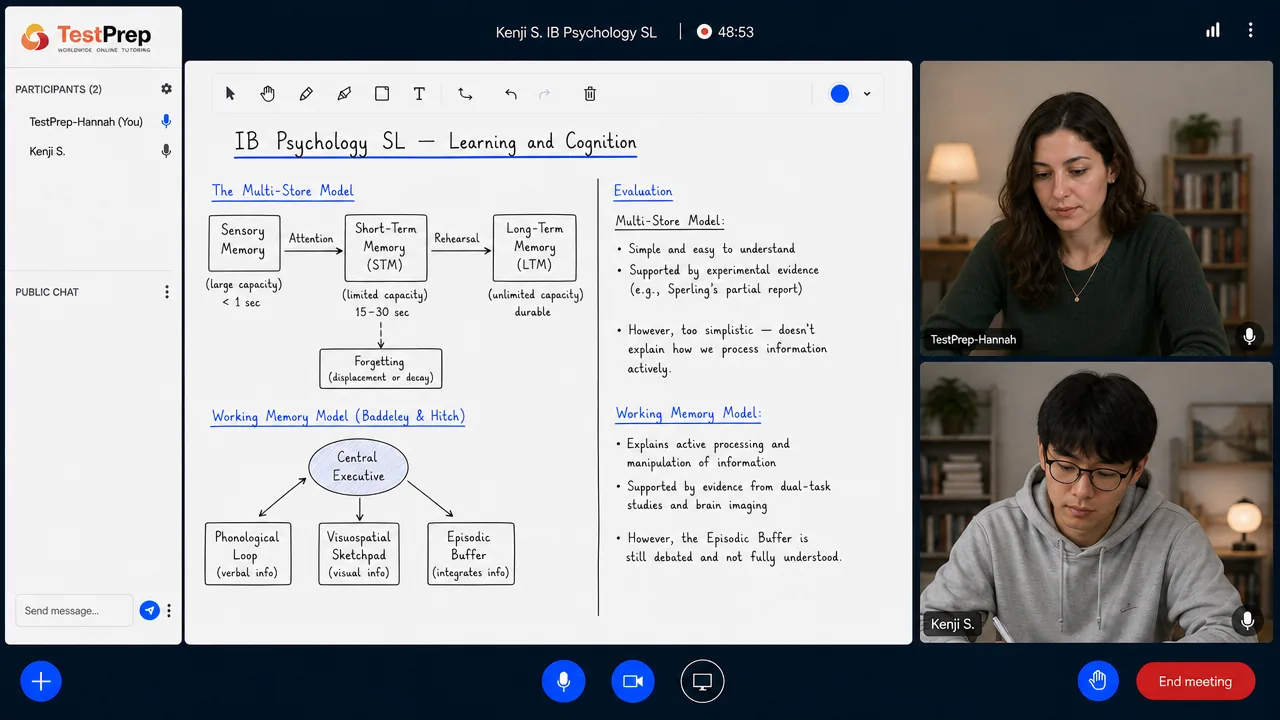
Task: Select the pointer selection tool
Action: 230,94
